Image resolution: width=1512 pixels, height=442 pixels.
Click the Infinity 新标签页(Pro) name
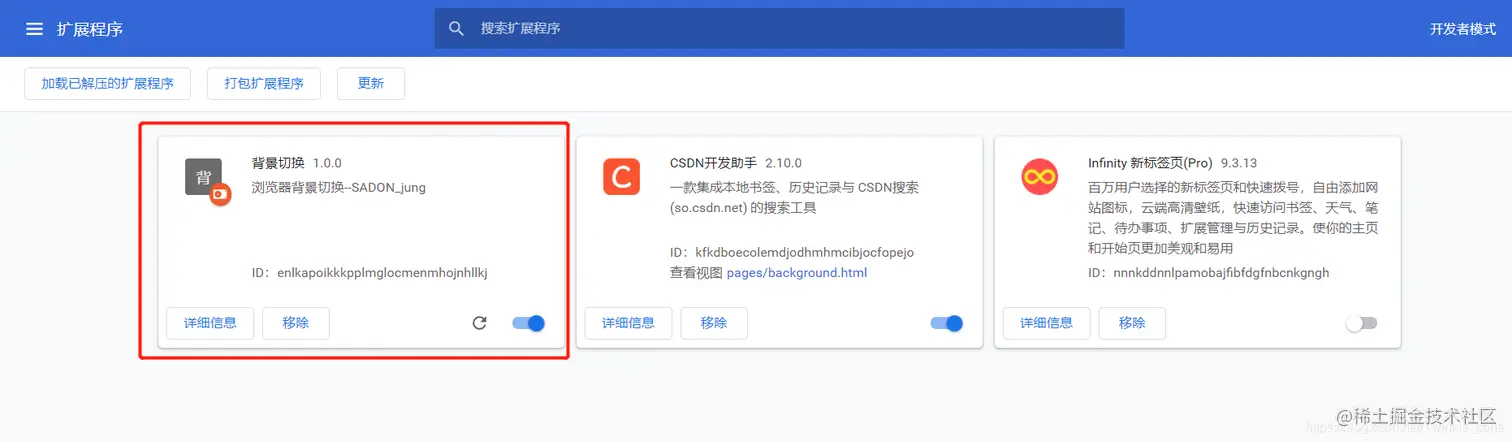1150,163
